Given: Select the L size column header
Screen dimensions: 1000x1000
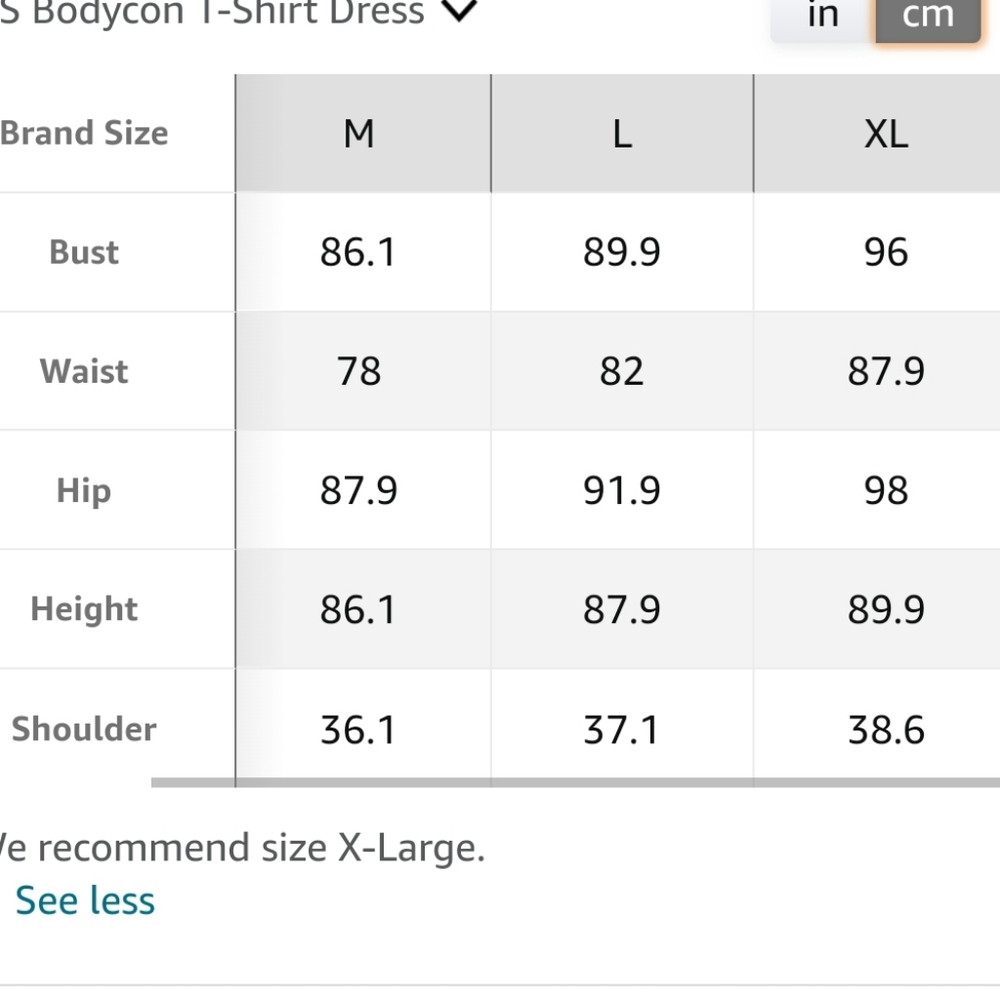Looking at the screenshot, I should [622, 133].
